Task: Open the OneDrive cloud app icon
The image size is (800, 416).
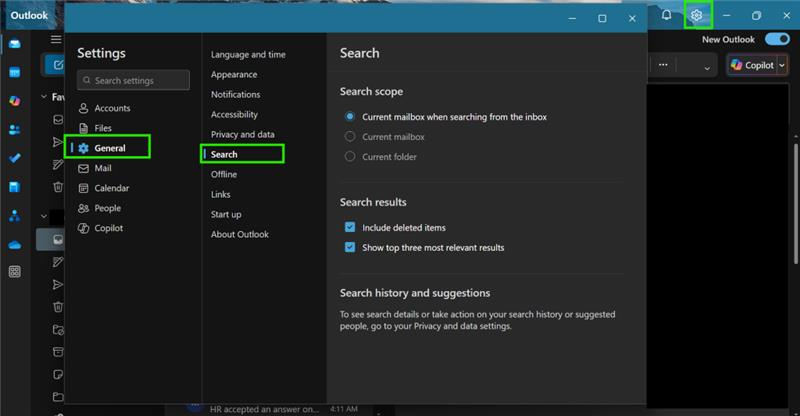Action: (x=15, y=245)
